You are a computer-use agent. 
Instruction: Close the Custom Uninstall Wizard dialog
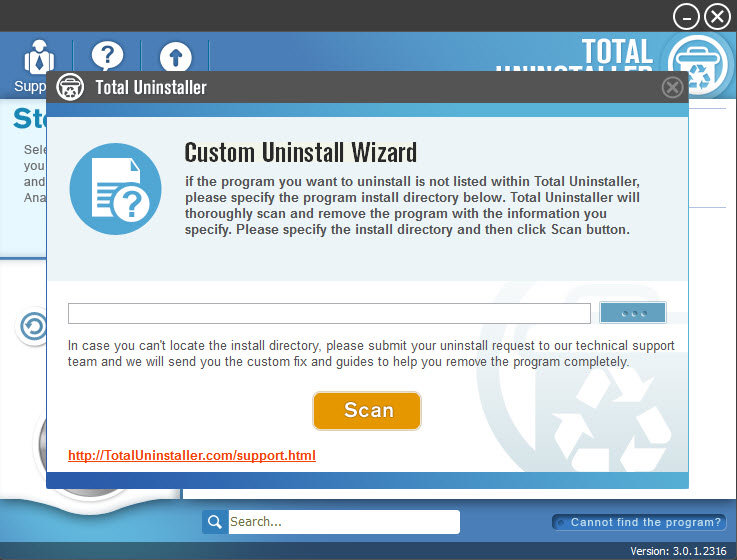pos(672,87)
